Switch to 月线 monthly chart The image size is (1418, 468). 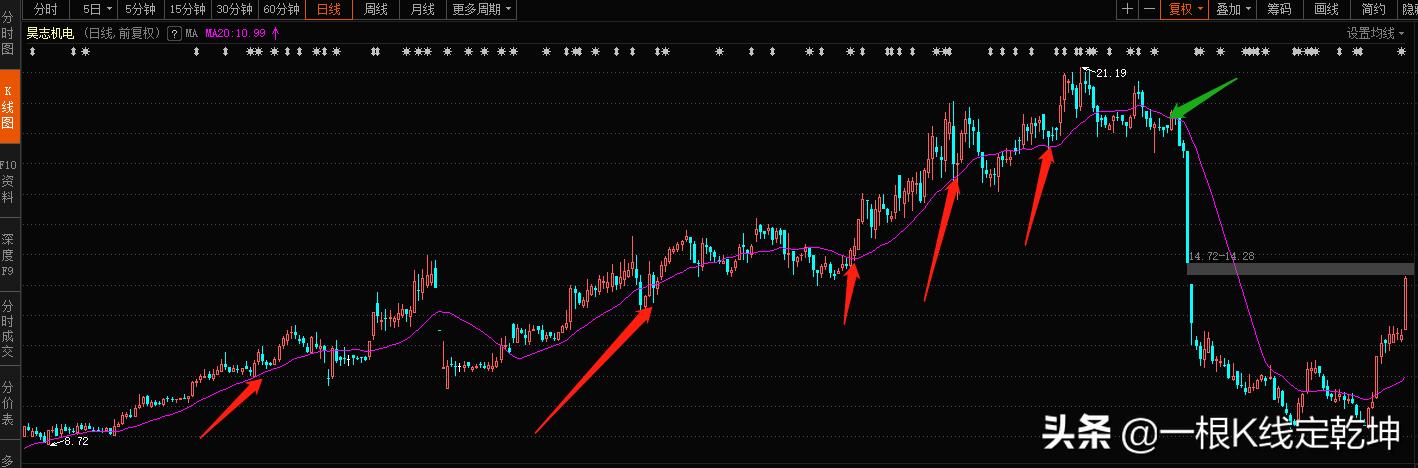[x=422, y=9]
